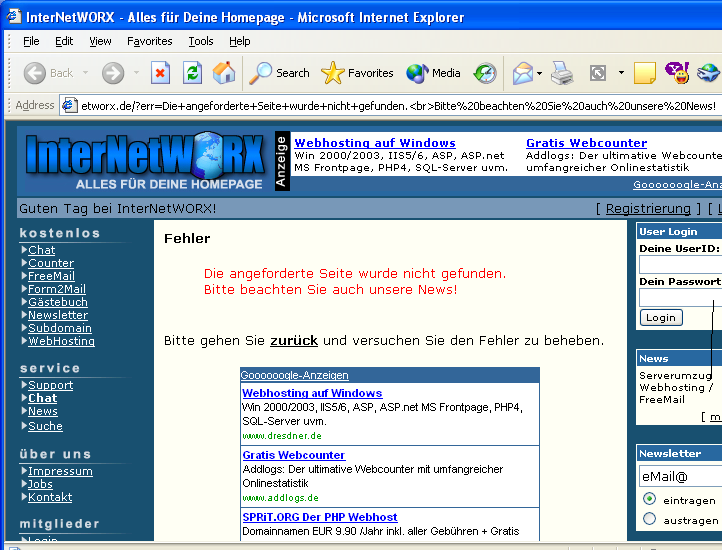Open center ad Webhosting auf Windows link
The height and width of the screenshot is (550, 722).
312,393
